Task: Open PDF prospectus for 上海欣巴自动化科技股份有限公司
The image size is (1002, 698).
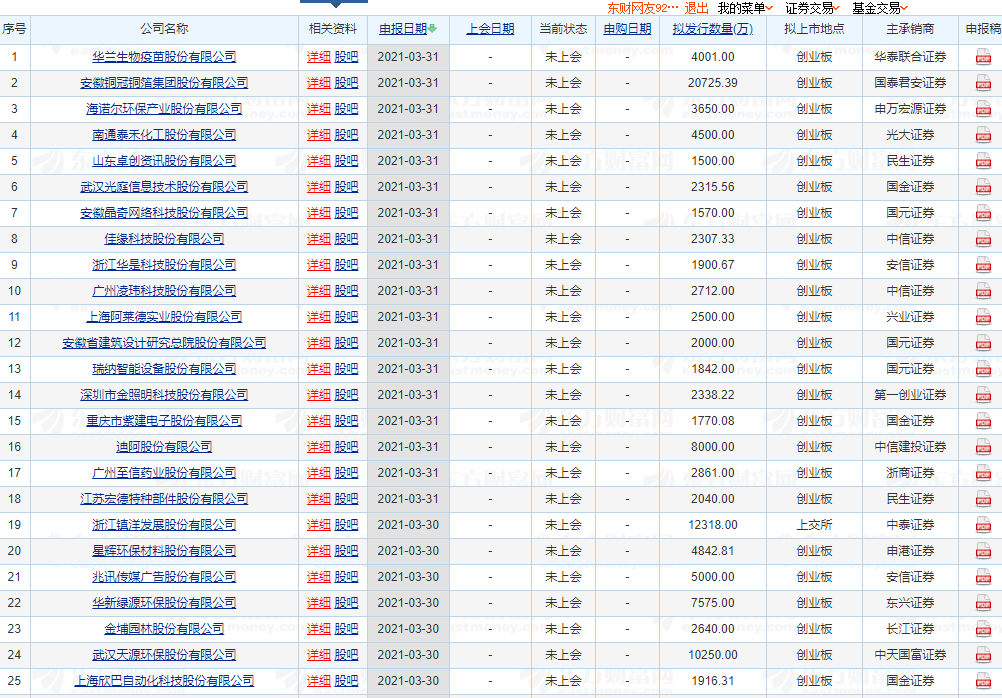Action: pos(983,681)
